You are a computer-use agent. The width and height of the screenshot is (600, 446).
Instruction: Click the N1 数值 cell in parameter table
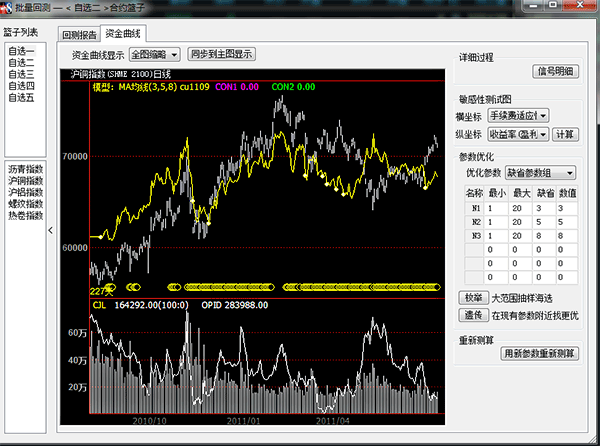pyautogui.click(x=565, y=208)
